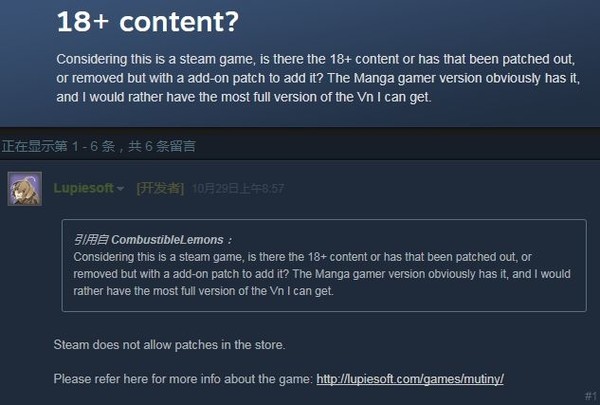600x405 pixels.
Task: Open the Lupiesoft username profile link
Action: (83, 188)
